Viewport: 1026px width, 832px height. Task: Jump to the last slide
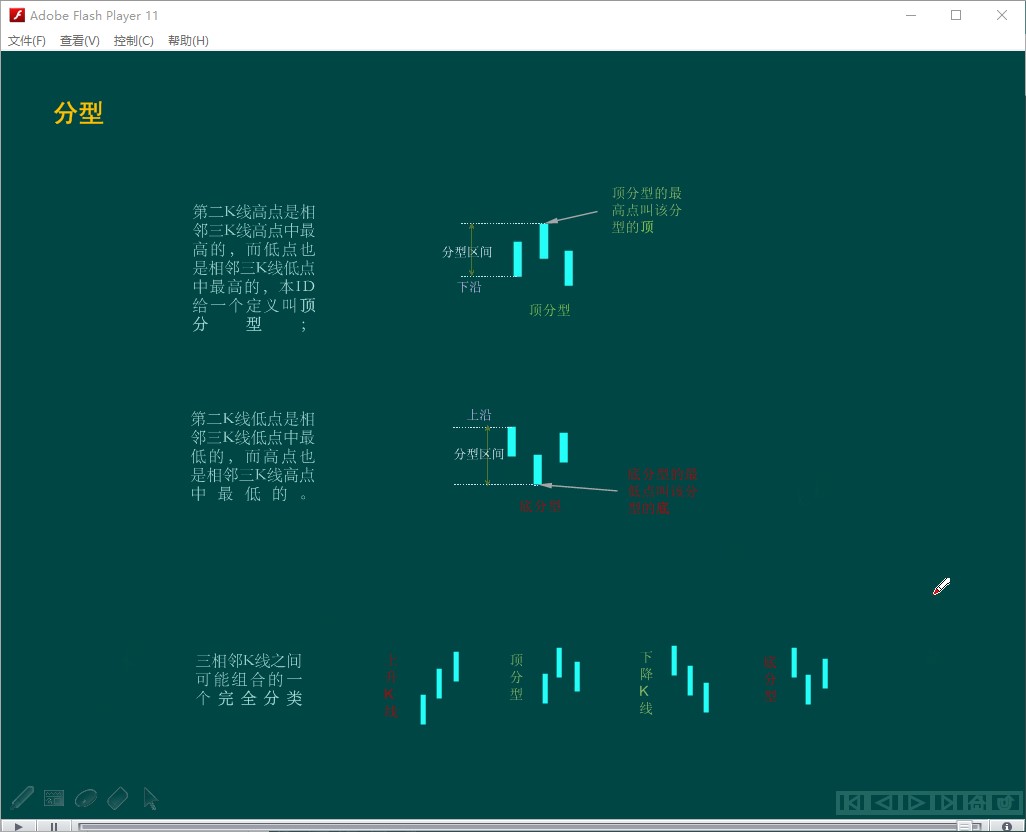pos(947,802)
